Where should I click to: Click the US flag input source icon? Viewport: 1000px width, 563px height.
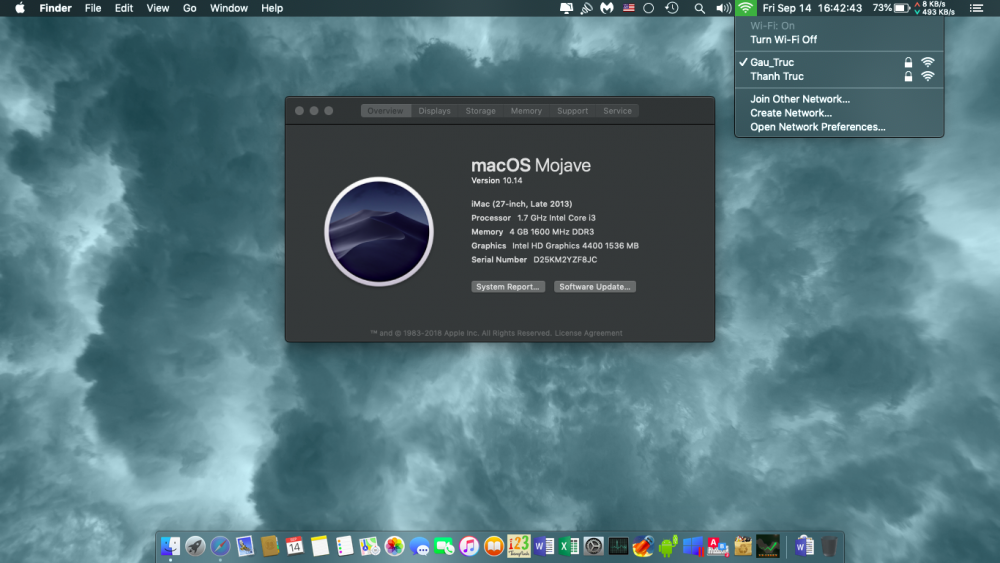[x=629, y=8]
